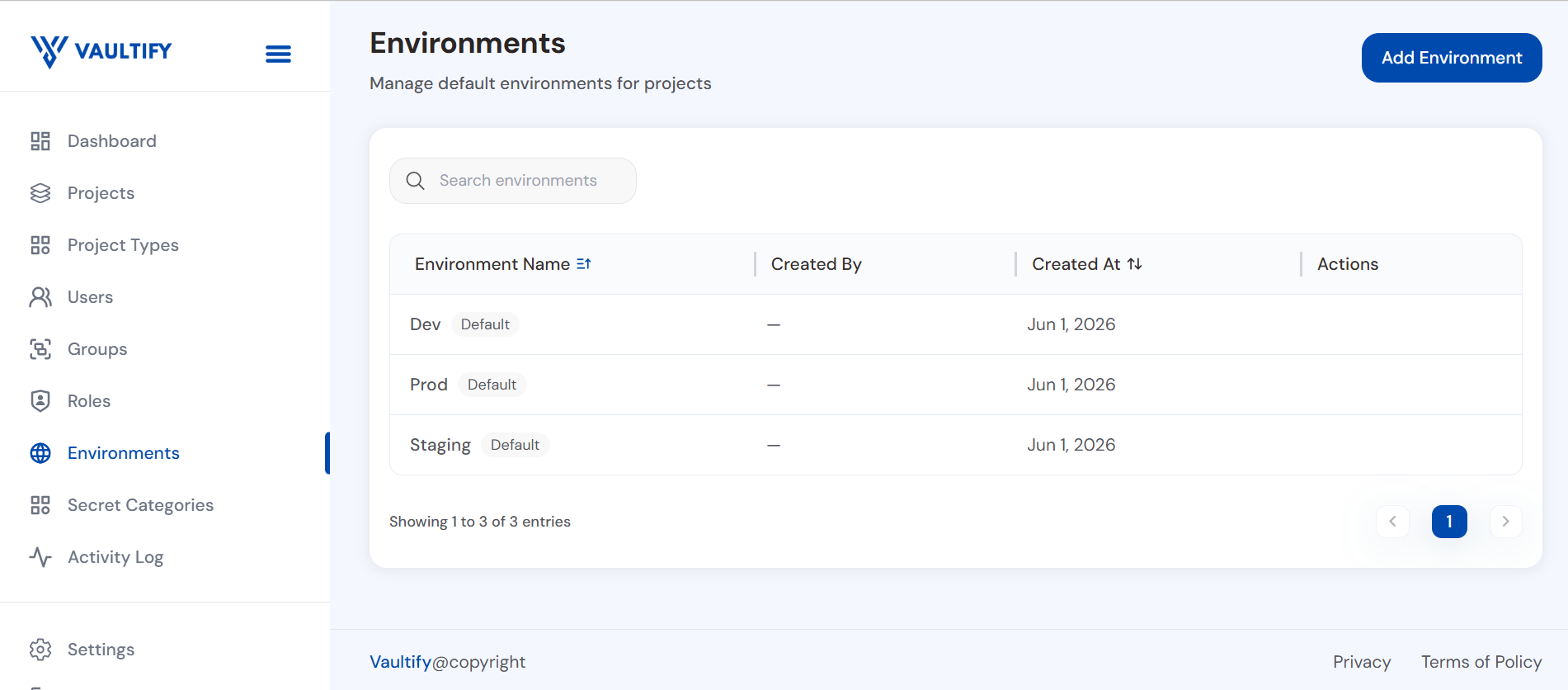This screenshot has width=1568, height=690.
Task: Go to next page arrow
Action: tap(1505, 522)
